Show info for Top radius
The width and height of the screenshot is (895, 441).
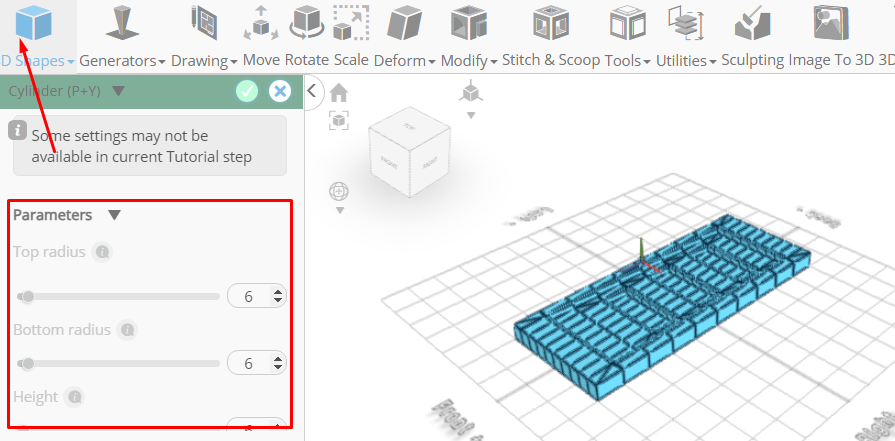pyautogui.click(x=102, y=252)
